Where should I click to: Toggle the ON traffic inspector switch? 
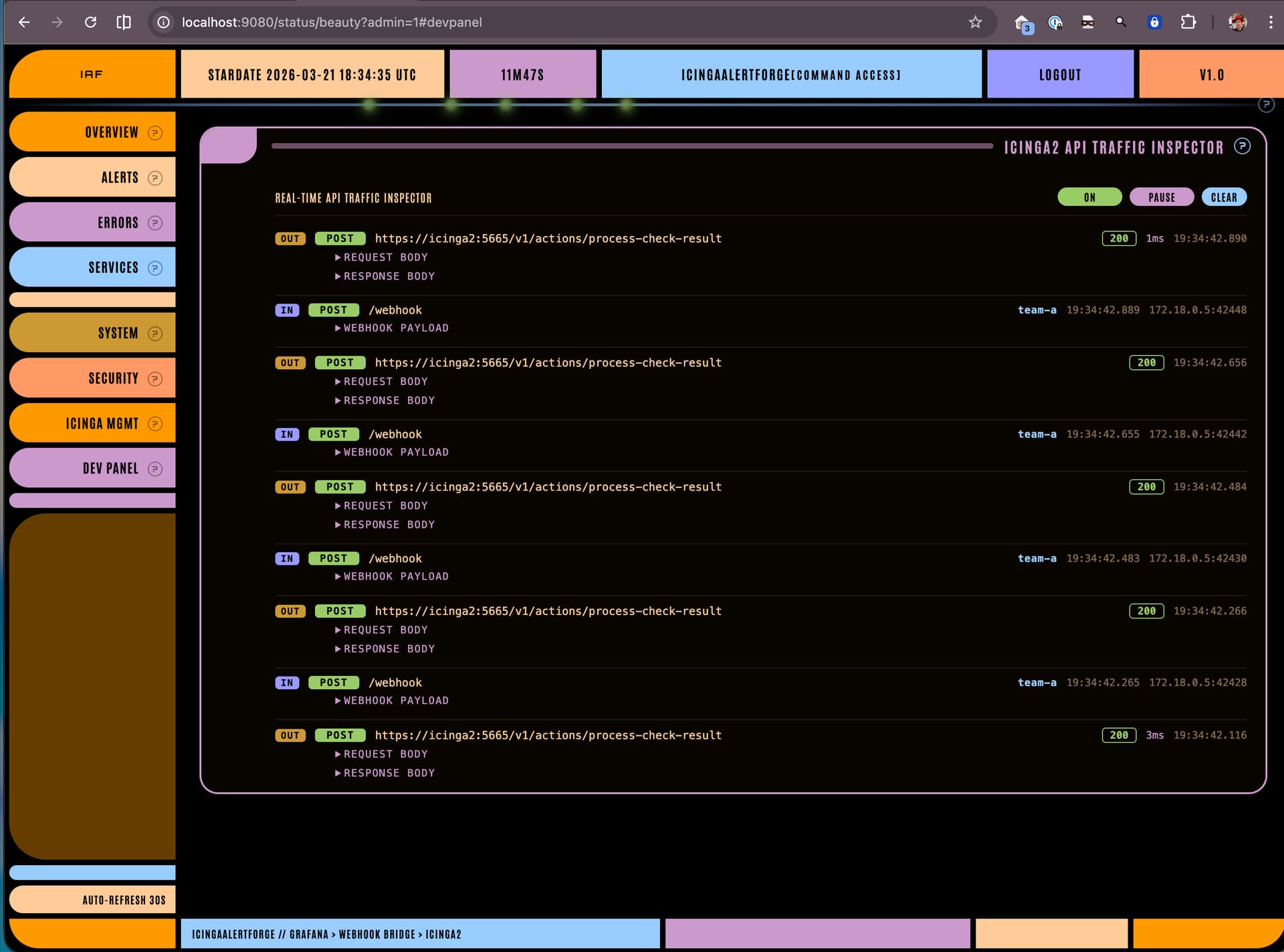tap(1089, 197)
